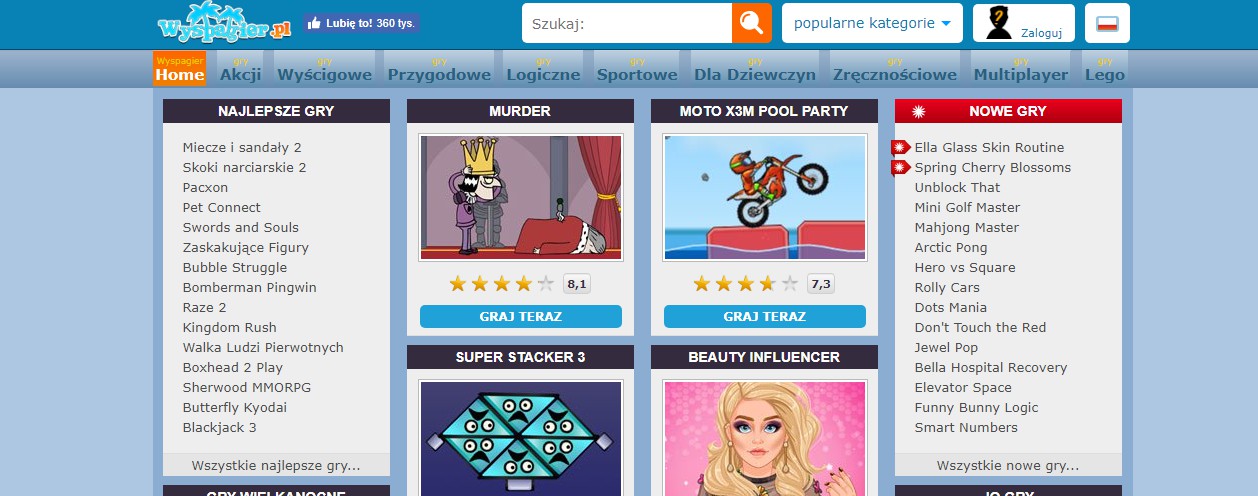
Task: Click Graj Teraz under Moto X3M Pool Party
Action: tap(765, 316)
